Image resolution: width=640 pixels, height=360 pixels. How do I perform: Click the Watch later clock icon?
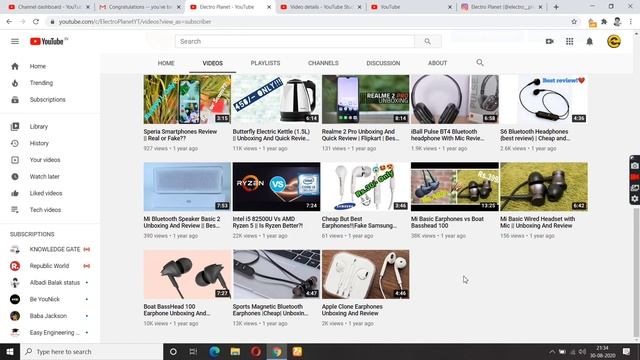pos(15,177)
